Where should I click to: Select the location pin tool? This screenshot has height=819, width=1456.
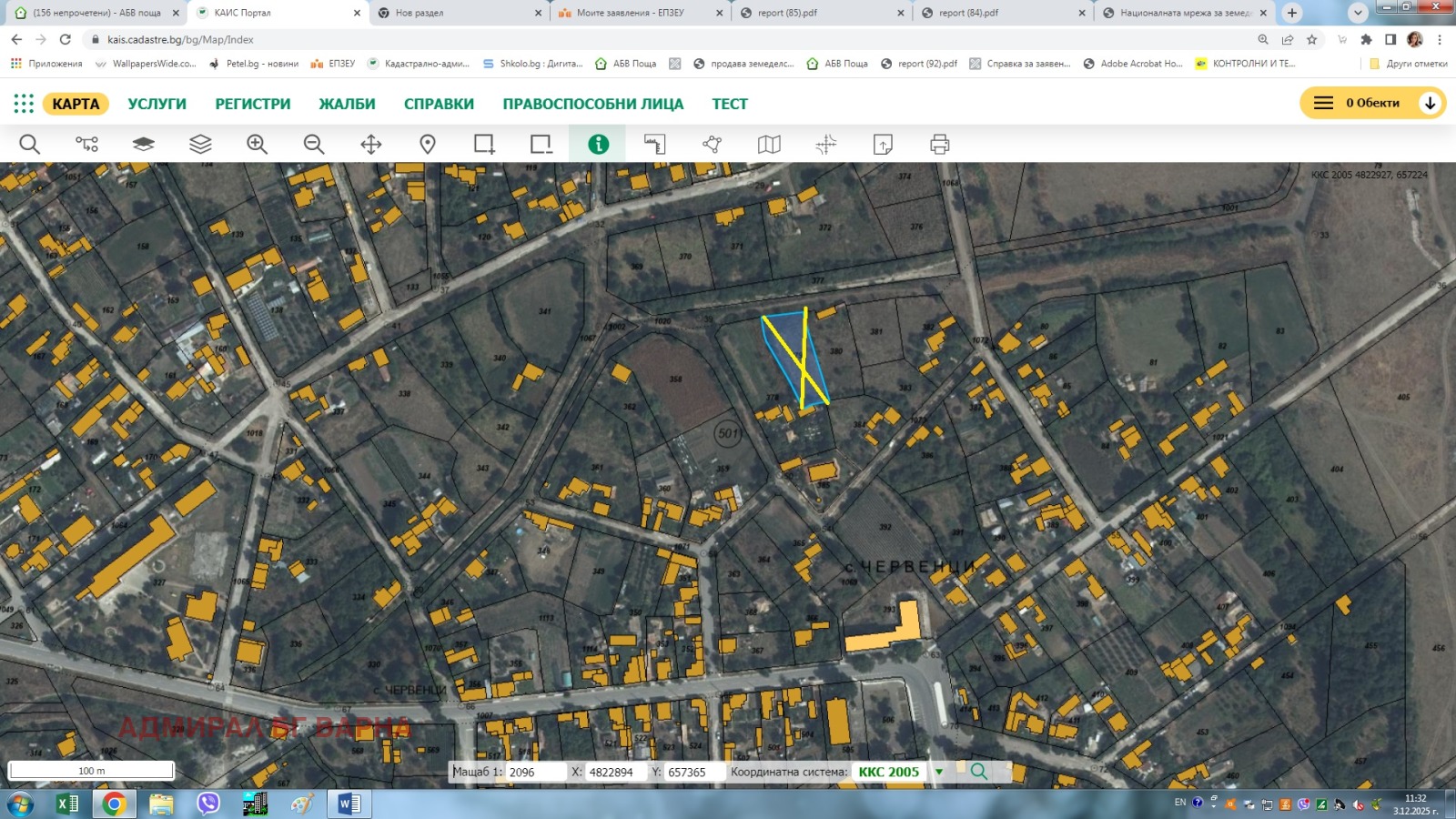428,143
